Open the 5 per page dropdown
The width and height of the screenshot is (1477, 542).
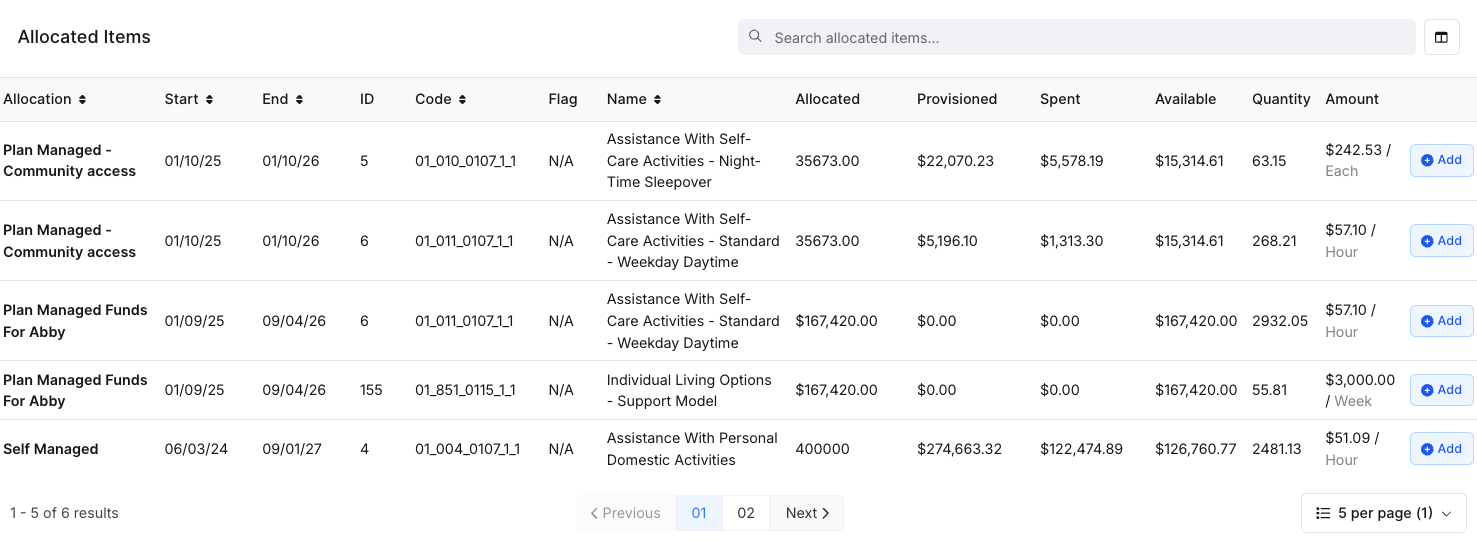pos(1383,513)
